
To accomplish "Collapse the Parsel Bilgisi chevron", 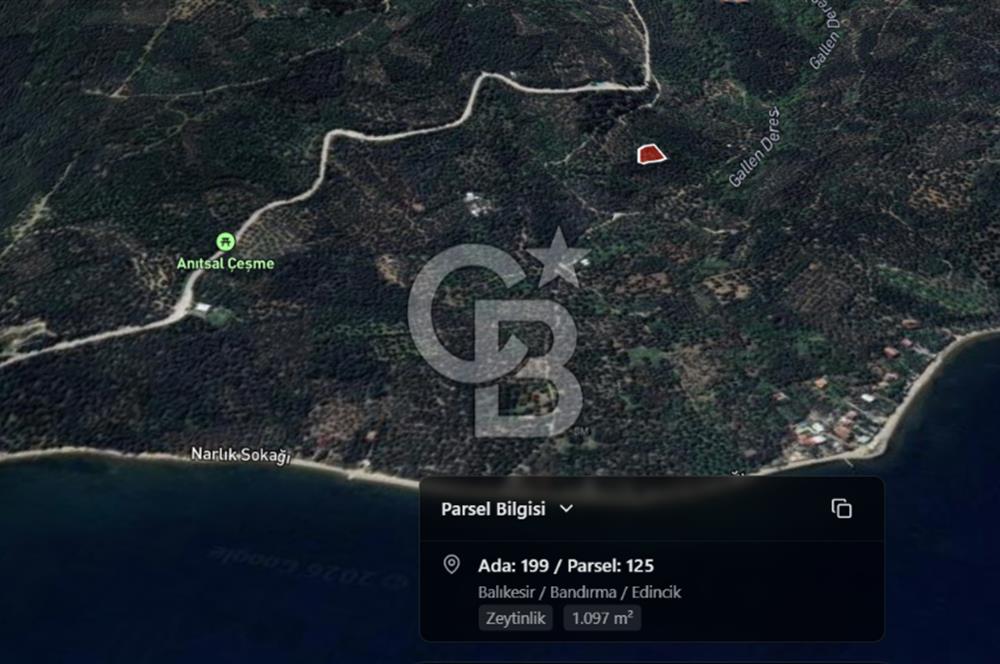I will (x=566, y=509).
